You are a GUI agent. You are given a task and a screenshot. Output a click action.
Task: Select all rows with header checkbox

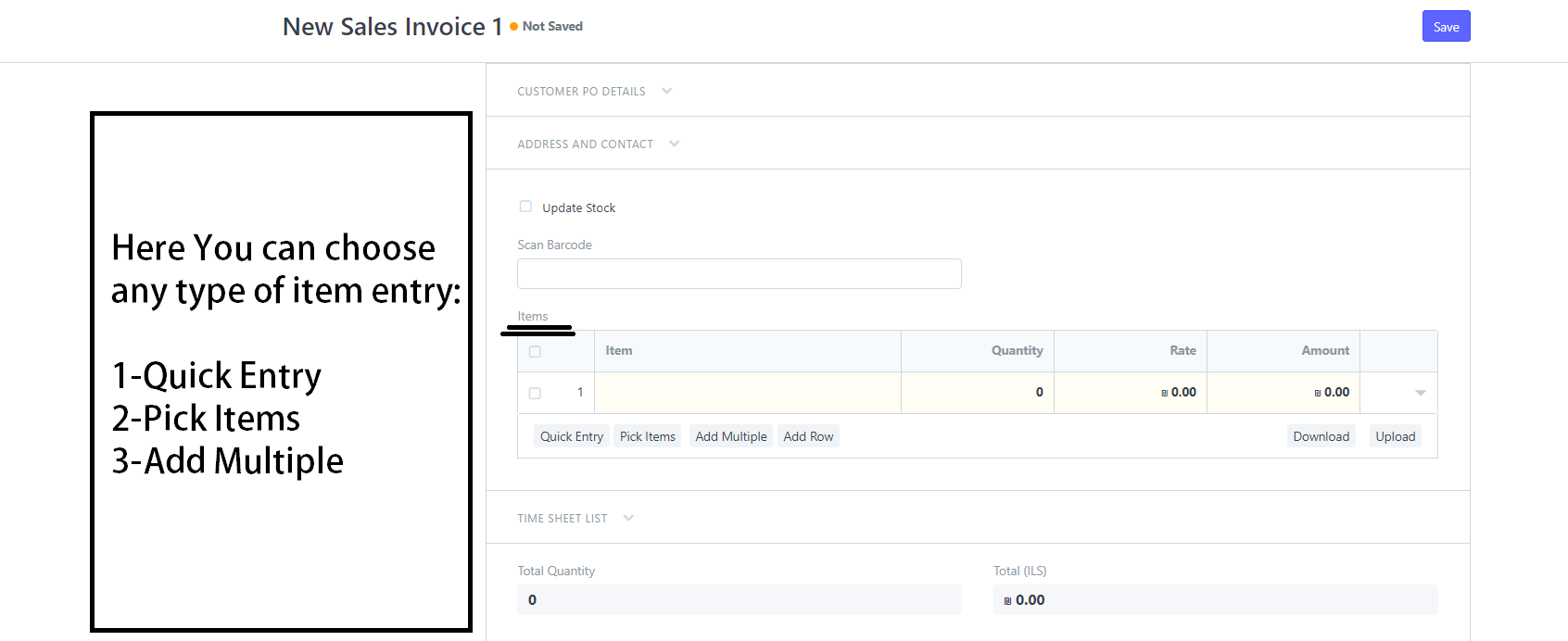point(535,351)
